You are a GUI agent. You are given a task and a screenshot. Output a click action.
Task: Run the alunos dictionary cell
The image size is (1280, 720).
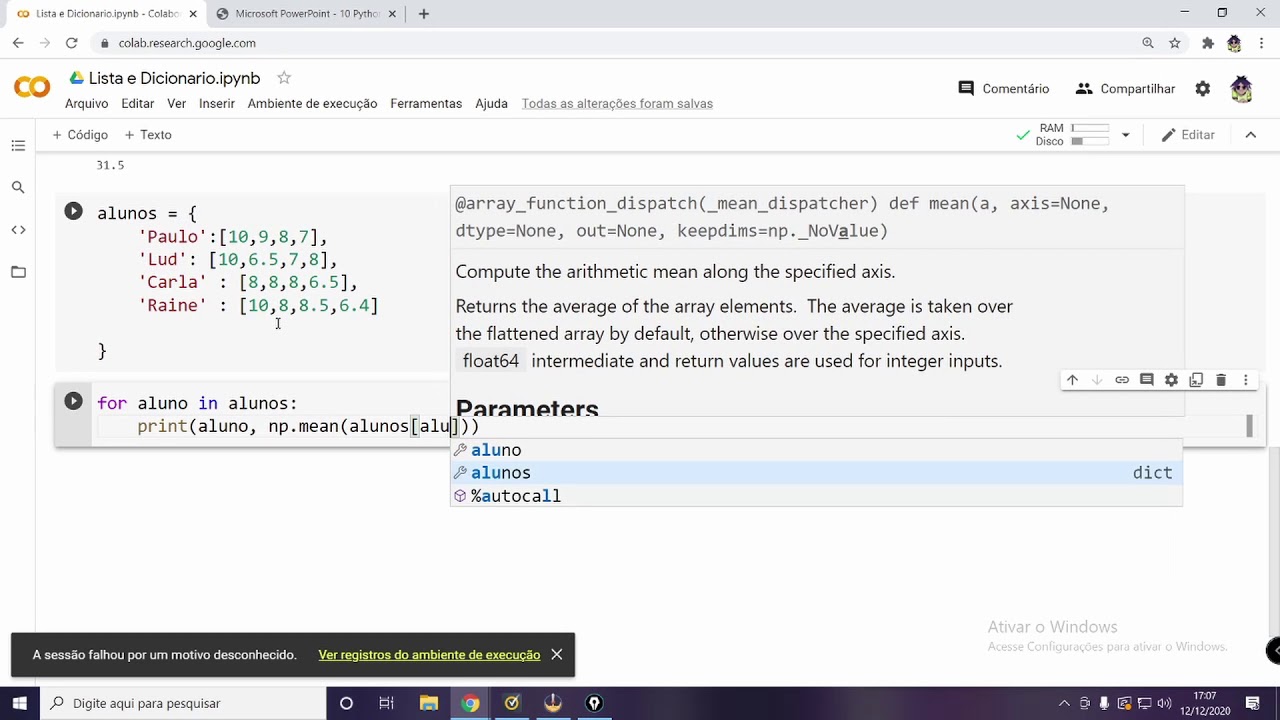pos(73,211)
